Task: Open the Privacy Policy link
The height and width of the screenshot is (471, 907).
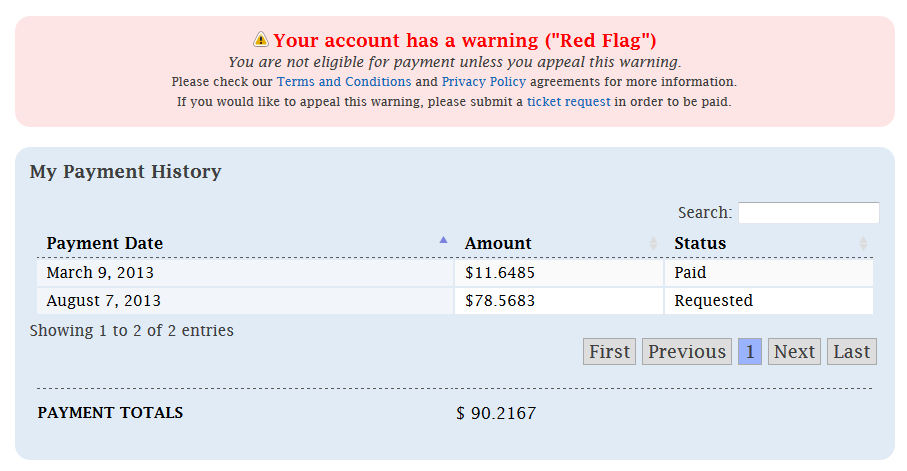Action: (x=484, y=82)
